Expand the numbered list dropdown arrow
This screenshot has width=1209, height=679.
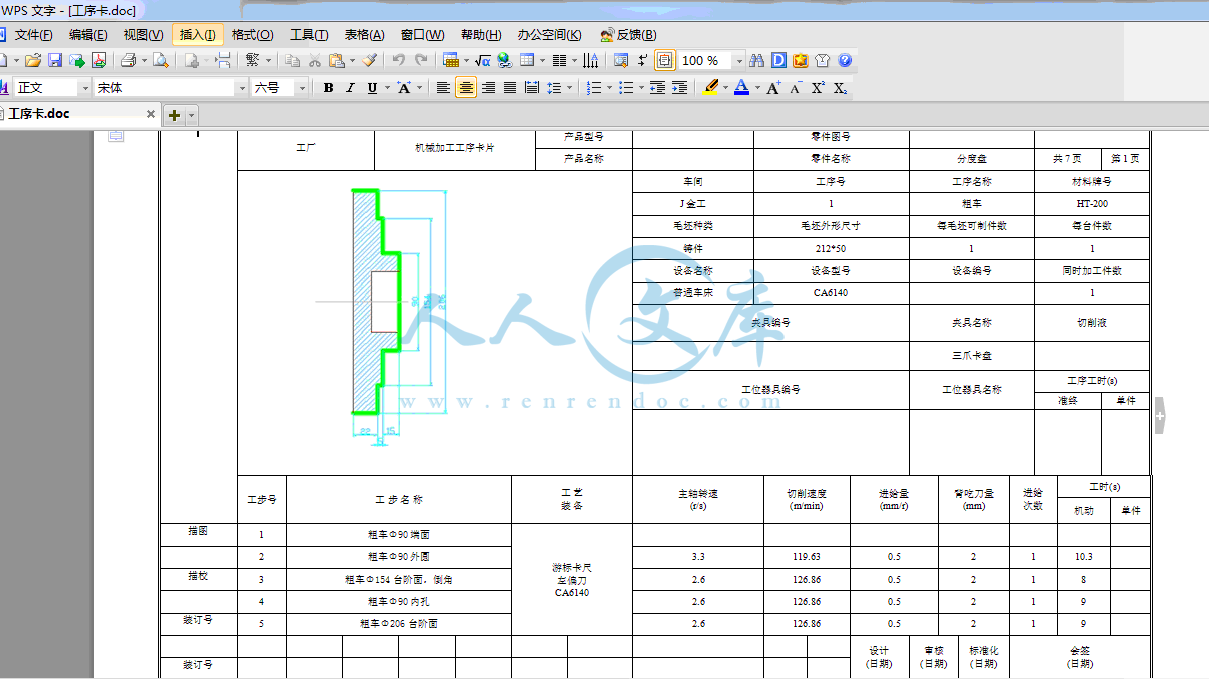(609, 88)
